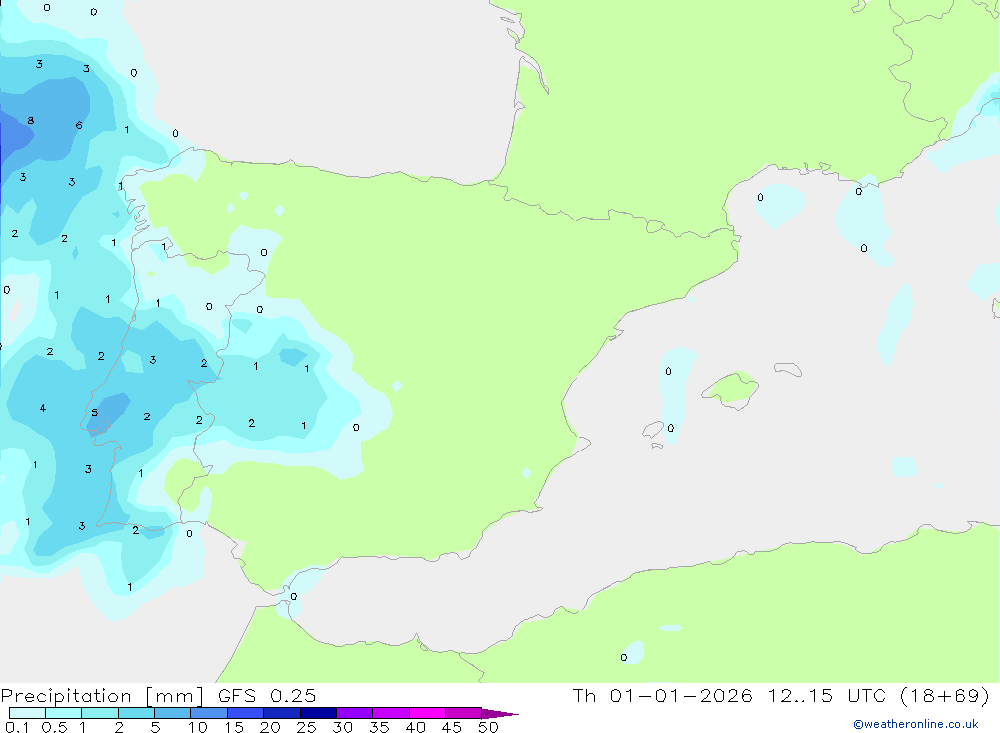1000x733 pixels.
Task: Click the 20–25 mm legend color swatch
Action: [x=281, y=713]
